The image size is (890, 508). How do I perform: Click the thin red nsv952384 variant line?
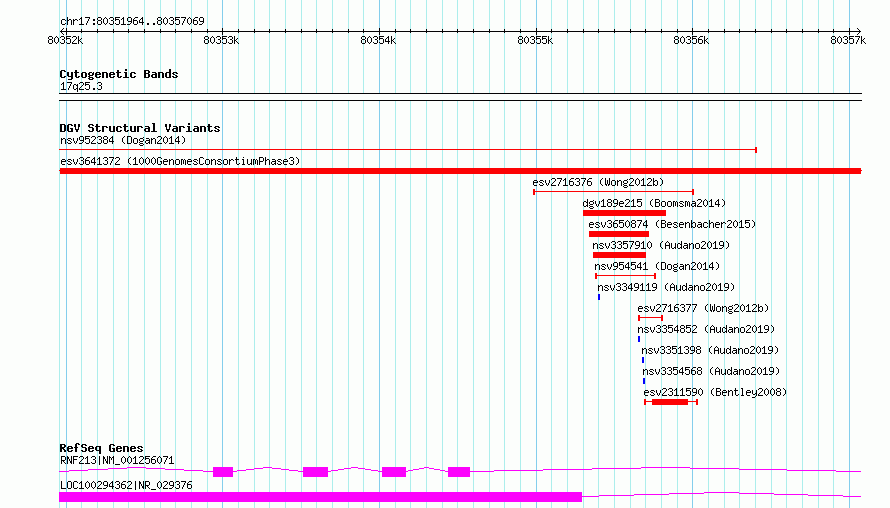[x=408, y=150]
